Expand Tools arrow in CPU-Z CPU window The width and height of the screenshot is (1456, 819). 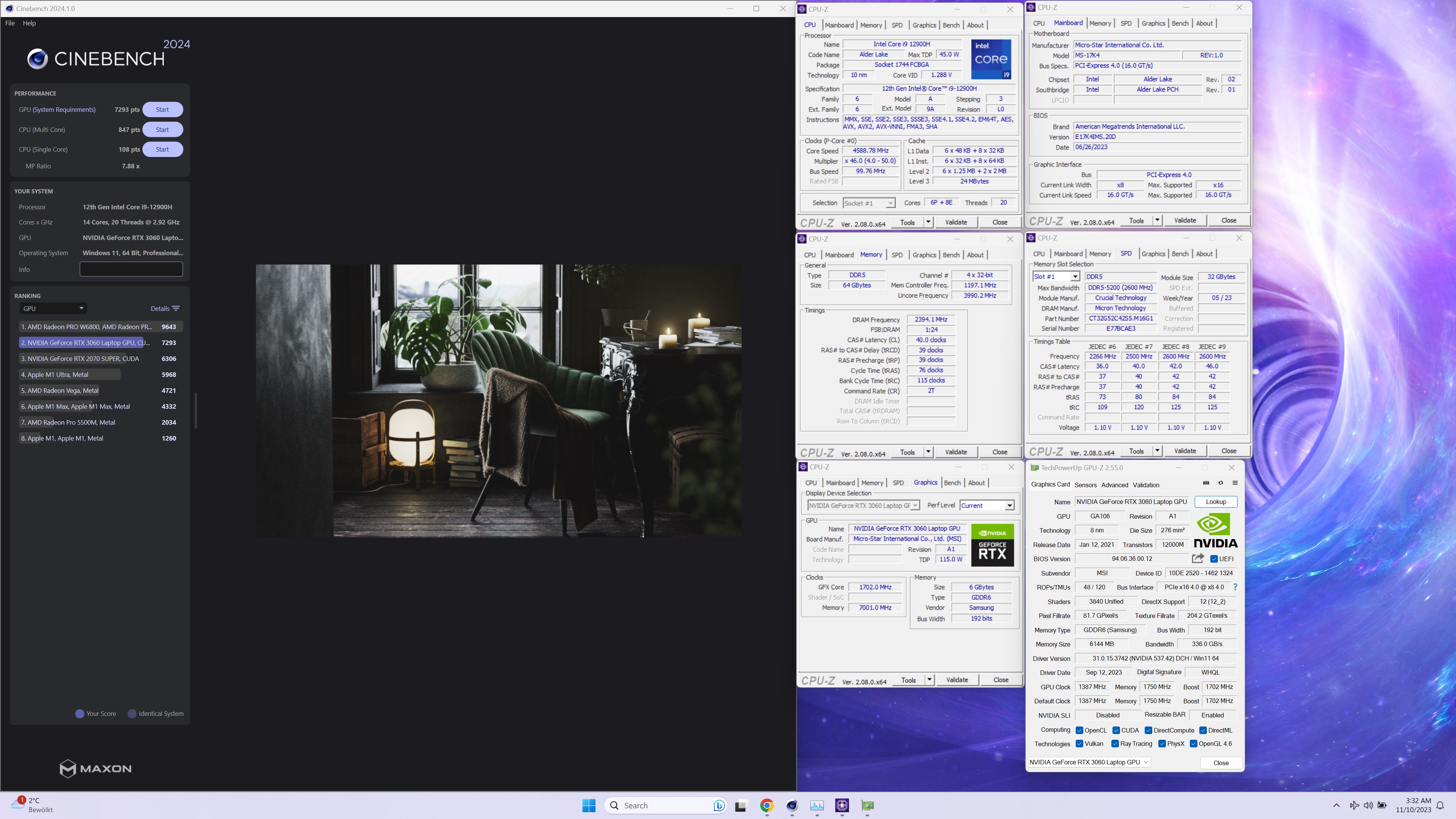[927, 222]
